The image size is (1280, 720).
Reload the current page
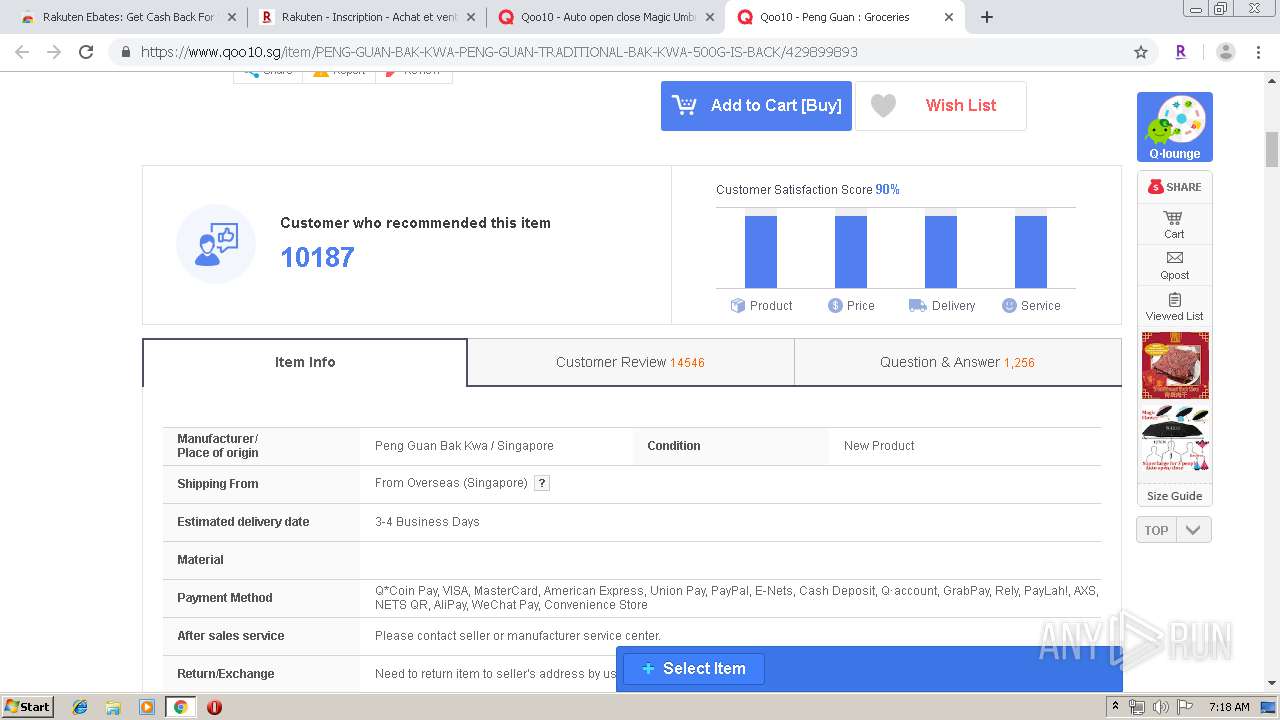[86, 52]
